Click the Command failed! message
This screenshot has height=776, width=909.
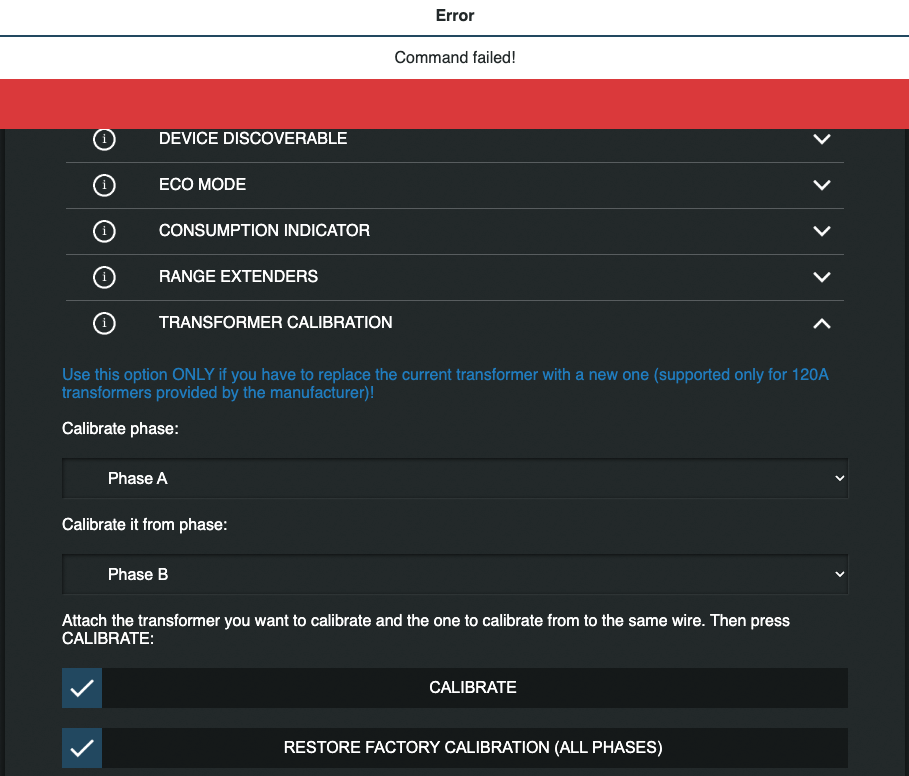point(455,57)
